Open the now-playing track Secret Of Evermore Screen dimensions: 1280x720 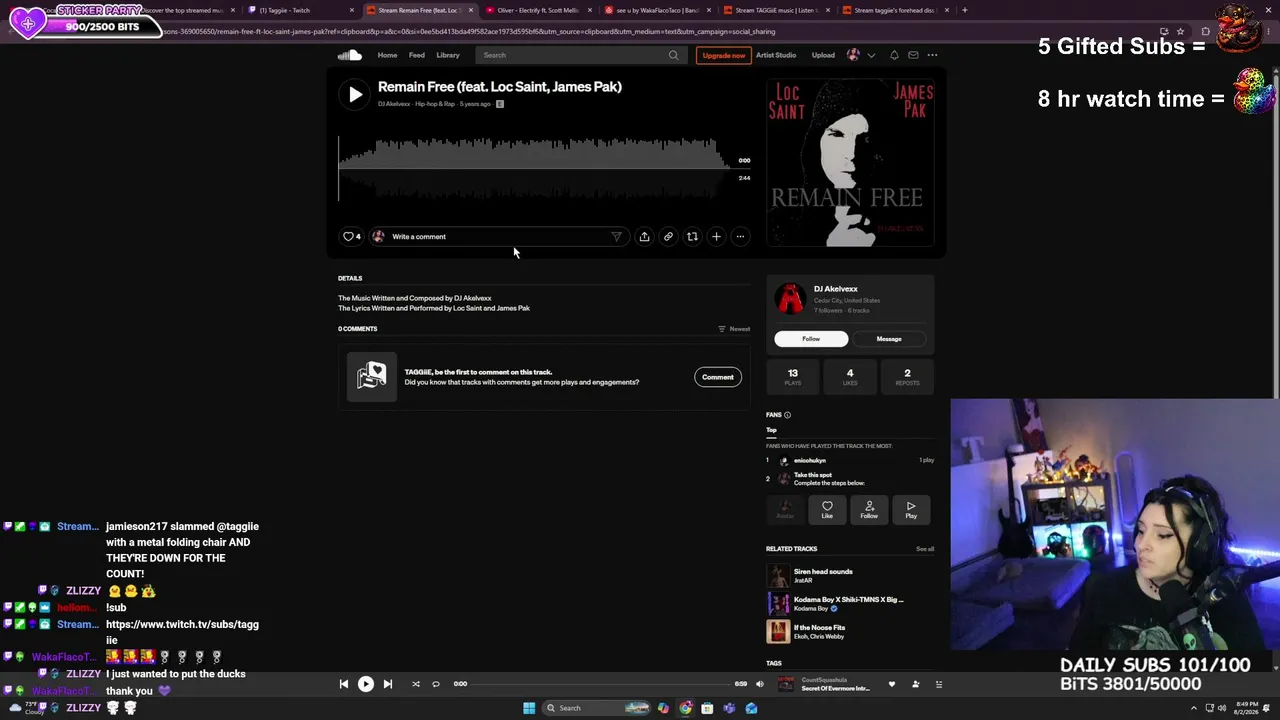pyautogui.click(x=836, y=688)
